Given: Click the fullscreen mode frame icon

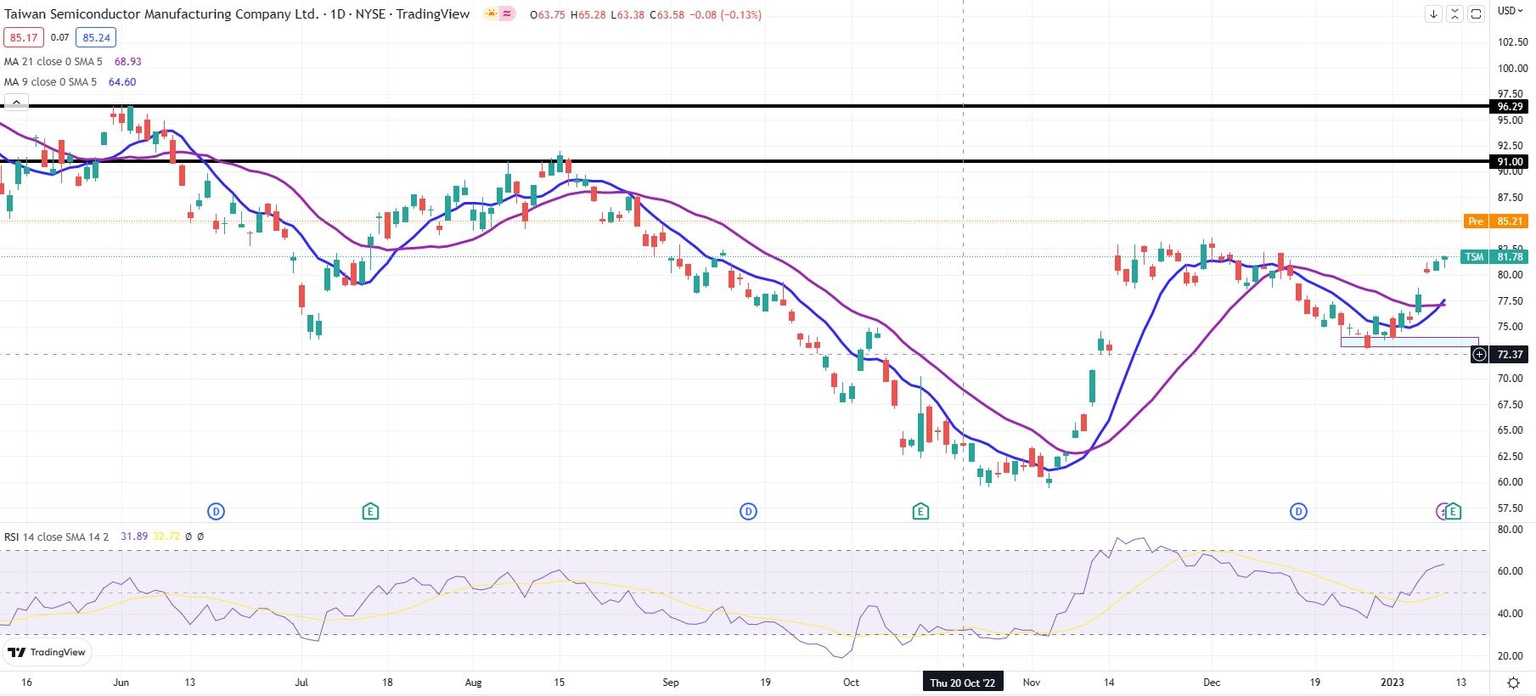Looking at the screenshot, I should 1476,14.
